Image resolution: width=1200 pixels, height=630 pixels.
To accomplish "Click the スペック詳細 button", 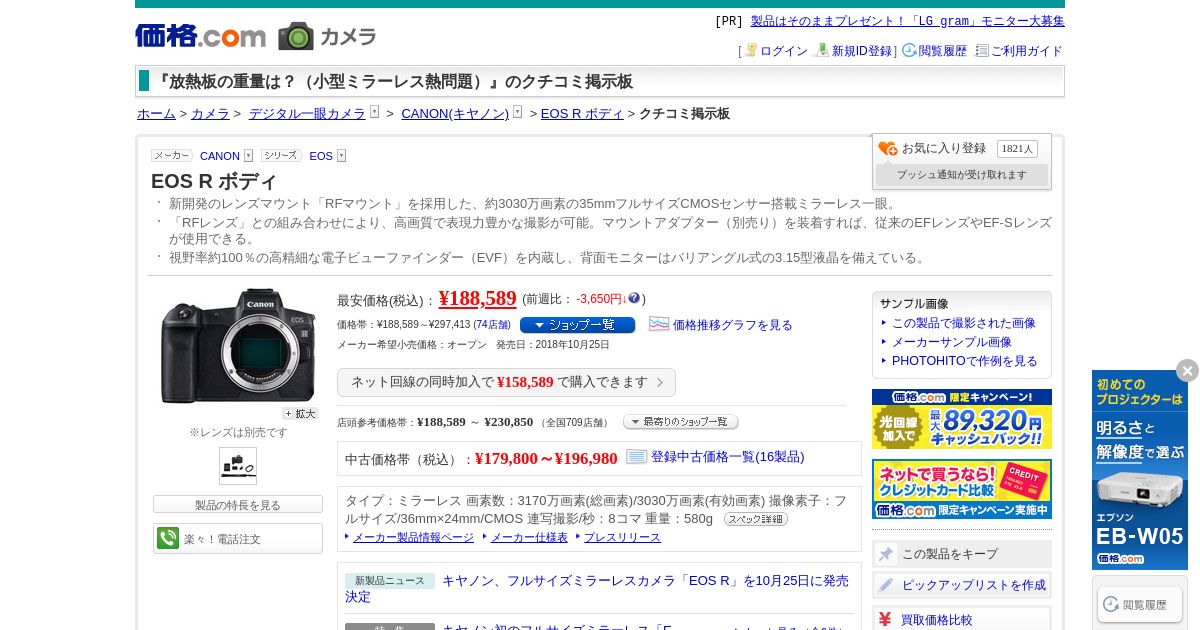I will click(756, 519).
